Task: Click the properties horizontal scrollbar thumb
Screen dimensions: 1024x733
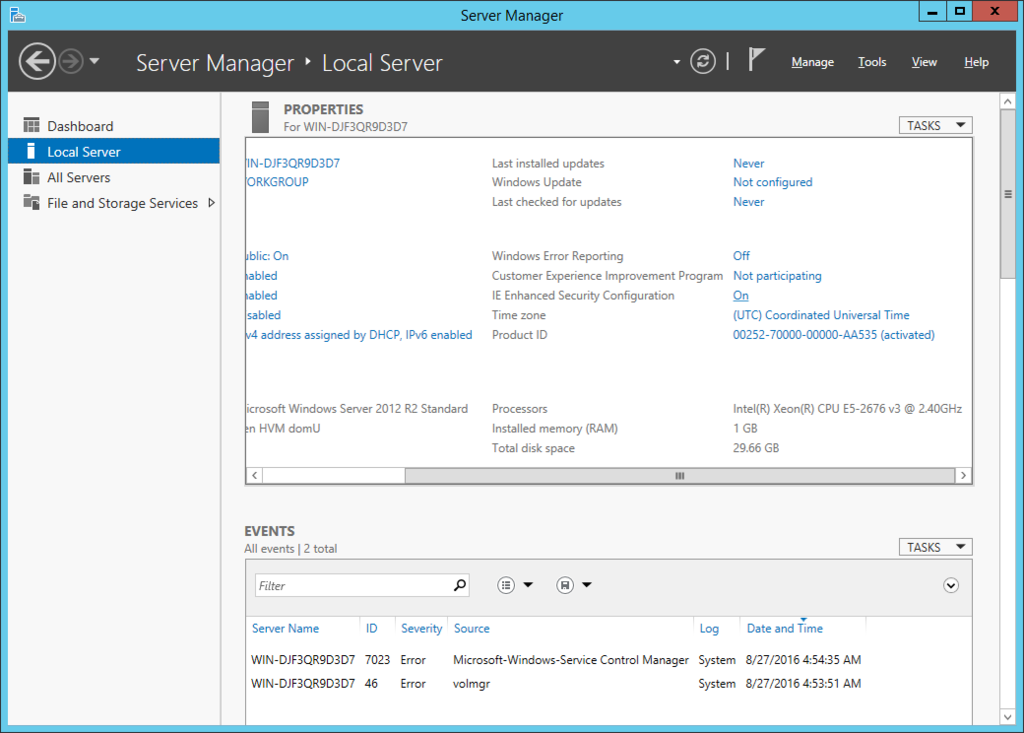Action: (679, 476)
